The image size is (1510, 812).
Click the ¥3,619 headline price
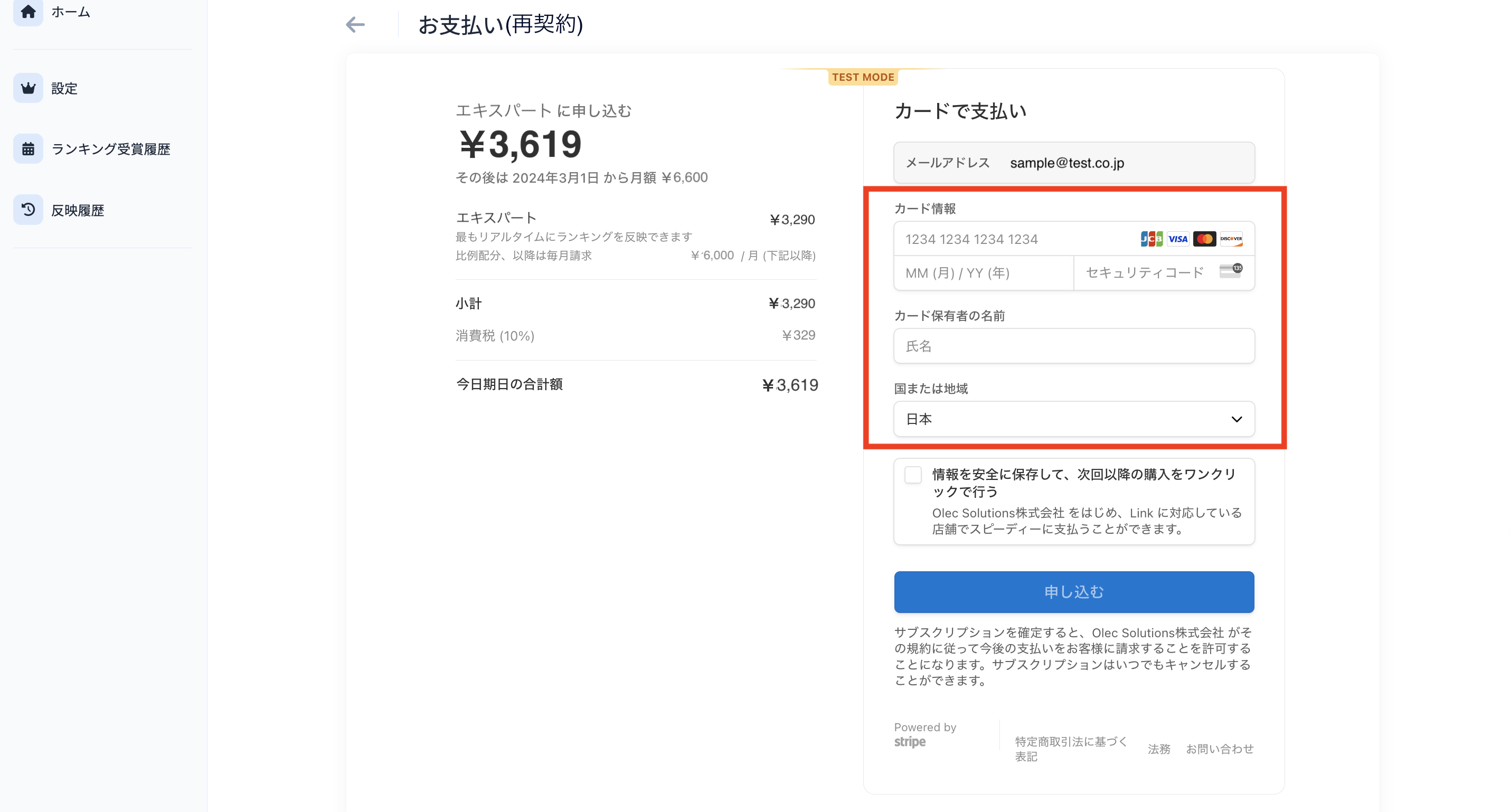520,144
